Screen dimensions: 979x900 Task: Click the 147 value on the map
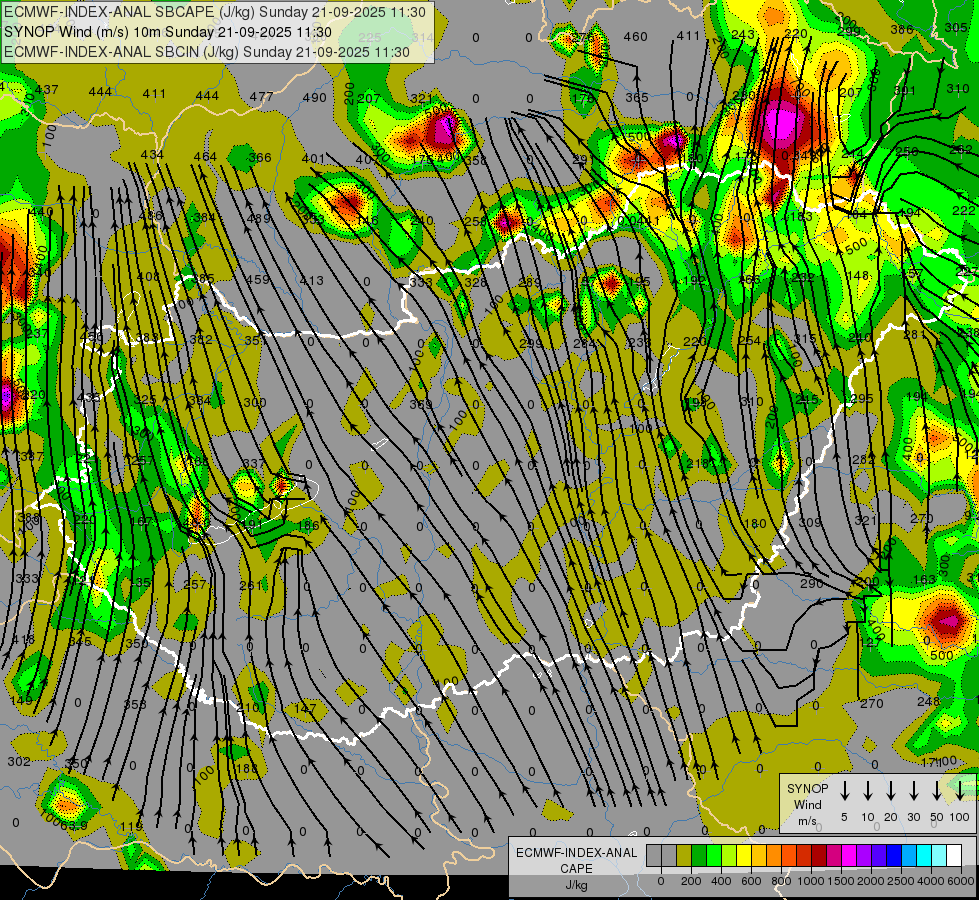305,708
